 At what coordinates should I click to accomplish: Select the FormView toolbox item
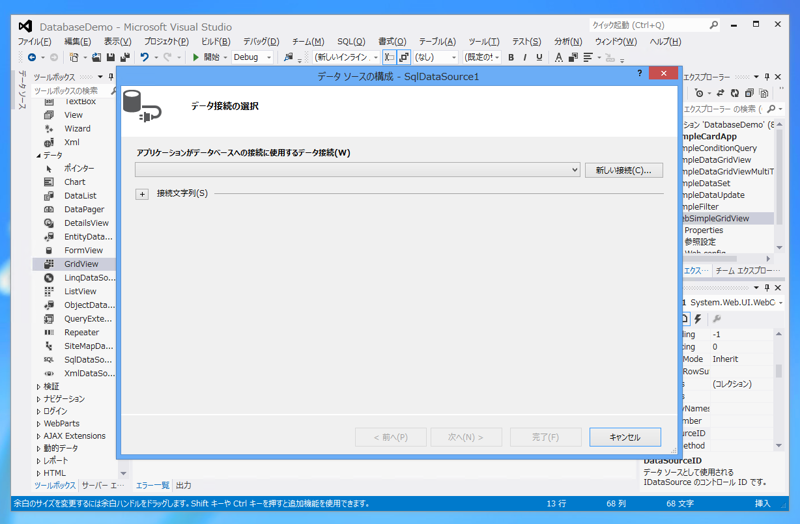pos(74,251)
